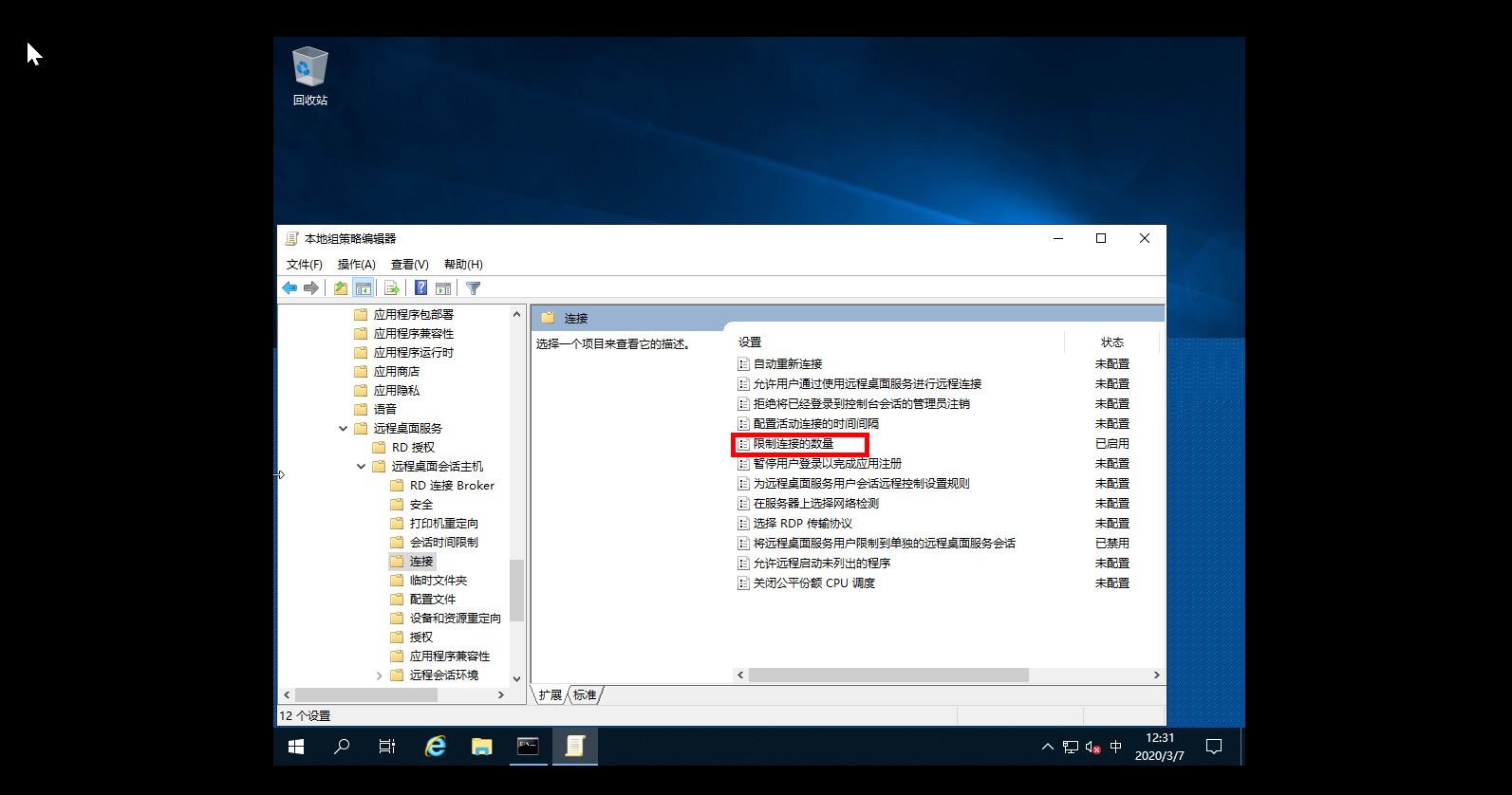
Task: Select 临时文件夹 in the tree
Action: tap(439, 581)
